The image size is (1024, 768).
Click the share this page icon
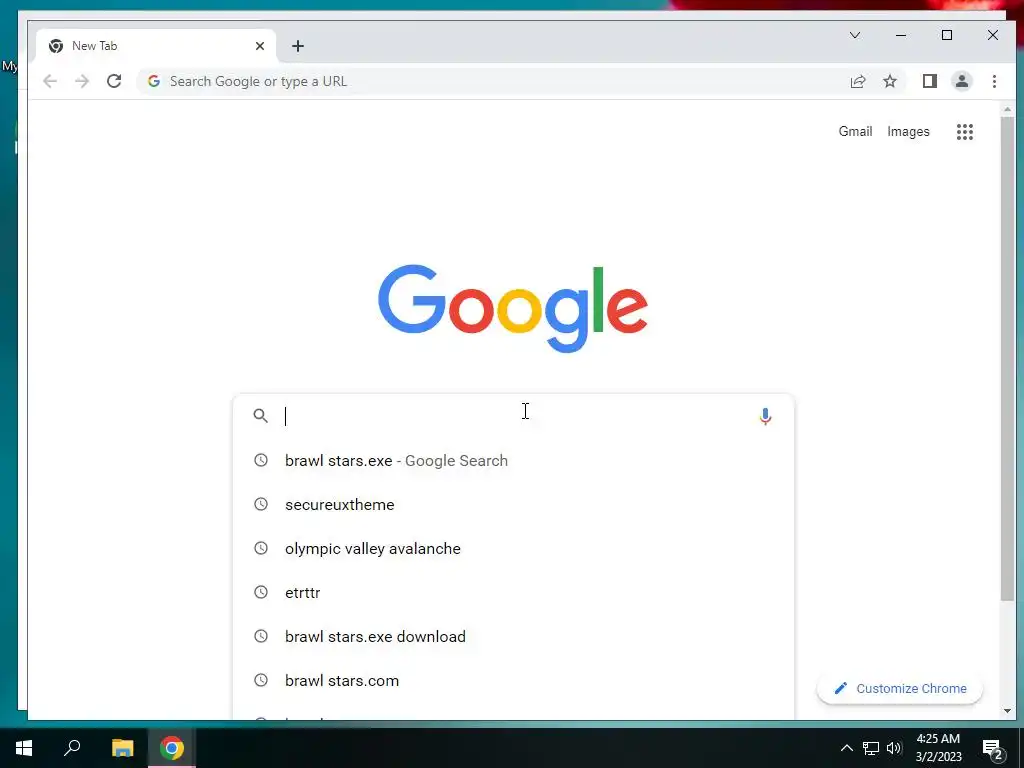[857, 81]
